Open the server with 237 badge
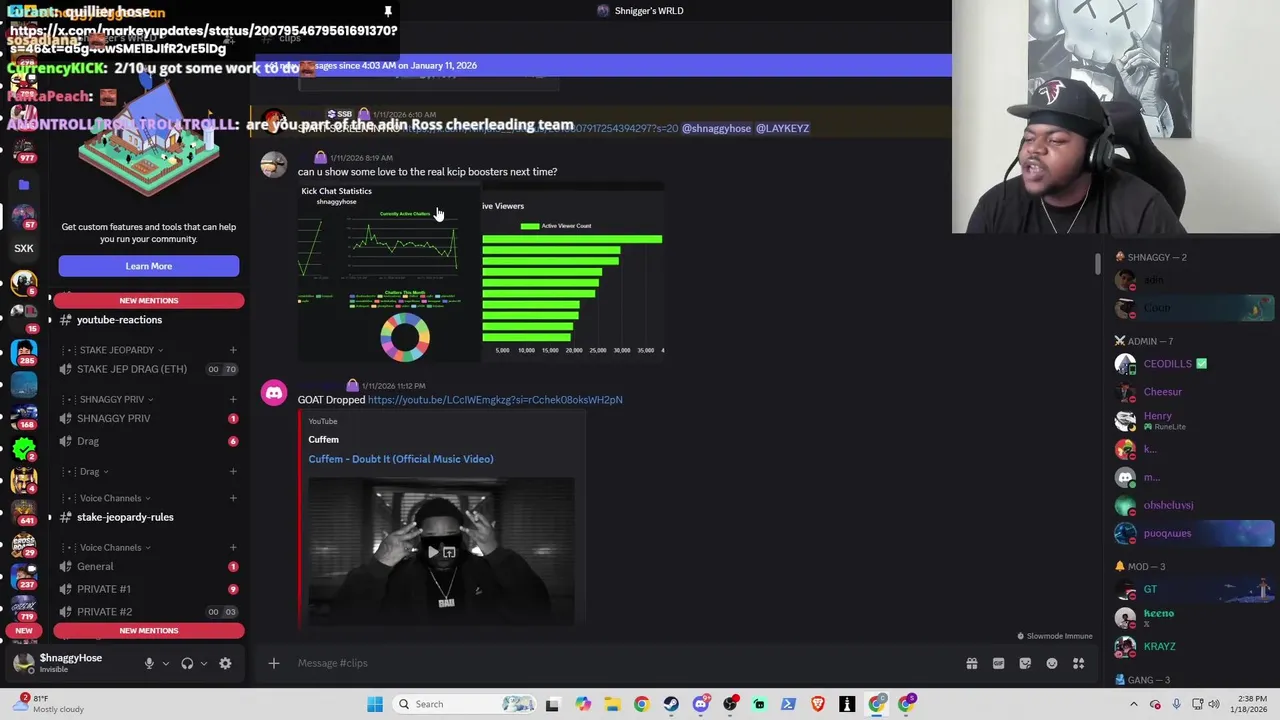 (24, 576)
